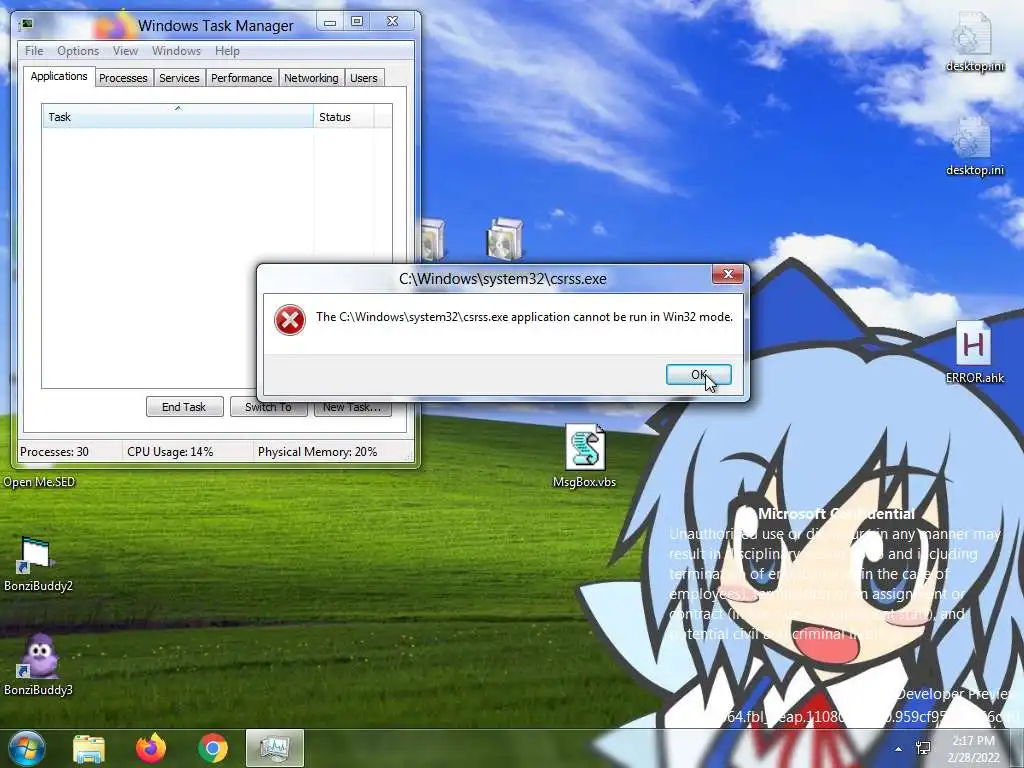Click the End Task button

pos(184,407)
